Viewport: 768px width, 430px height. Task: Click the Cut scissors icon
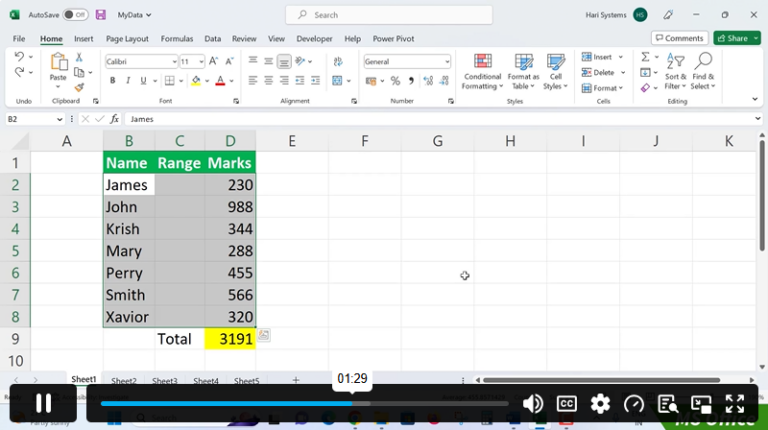click(79, 58)
